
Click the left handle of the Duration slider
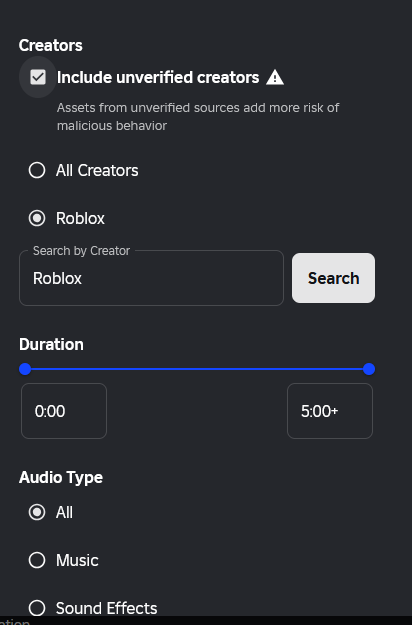(25, 369)
